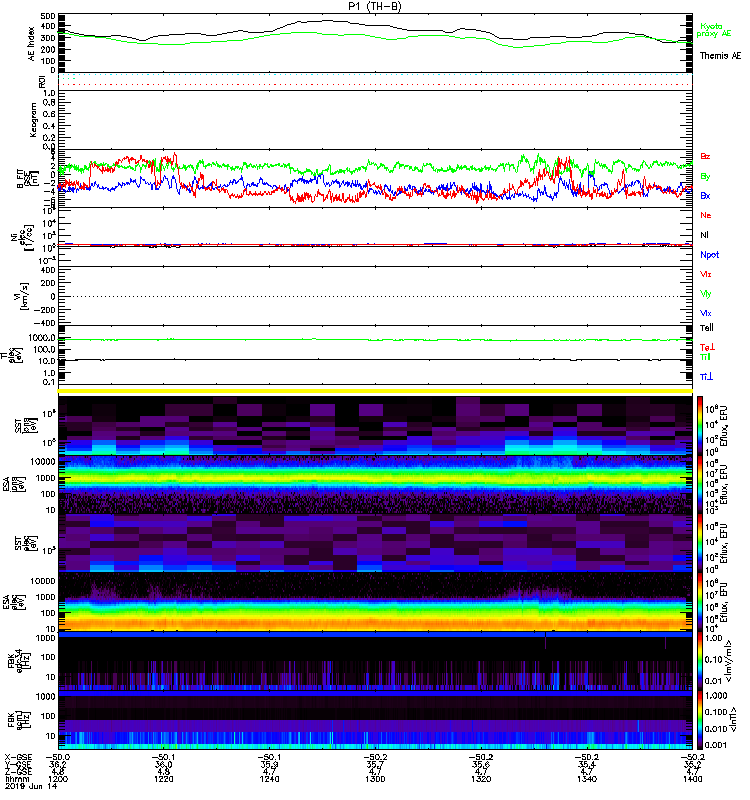Click the blue "Bx" legend label

pyautogui.click(x=705, y=196)
